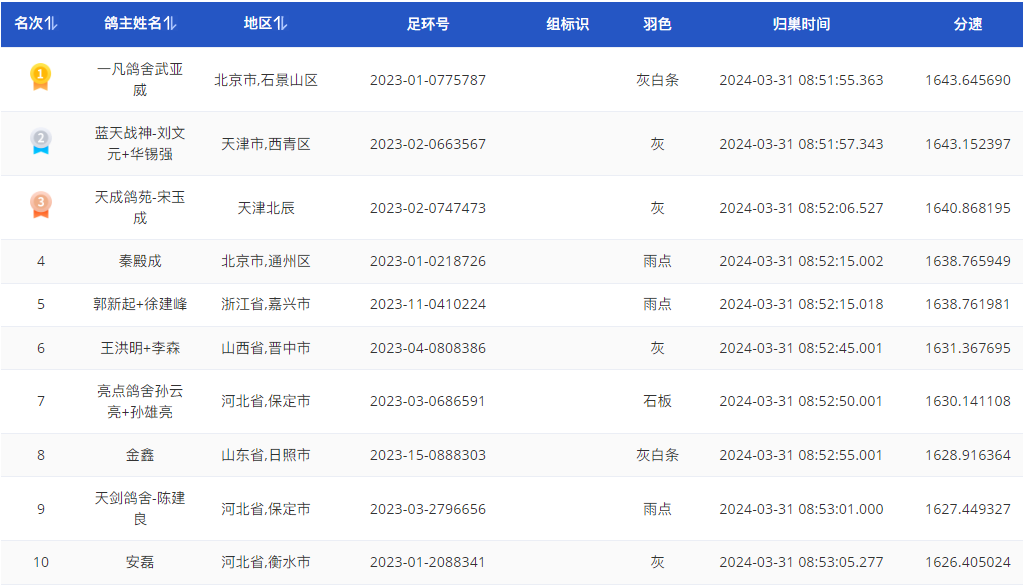The height and width of the screenshot is (585, 1023).
Task: Click the 归巢时间 column header
Action: pyautogui.click(x=801, y=24)
